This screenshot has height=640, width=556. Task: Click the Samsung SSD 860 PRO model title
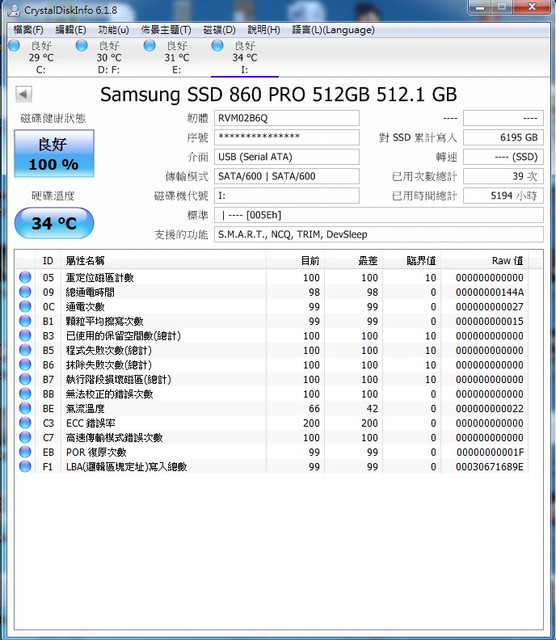[x=278, y=95]
